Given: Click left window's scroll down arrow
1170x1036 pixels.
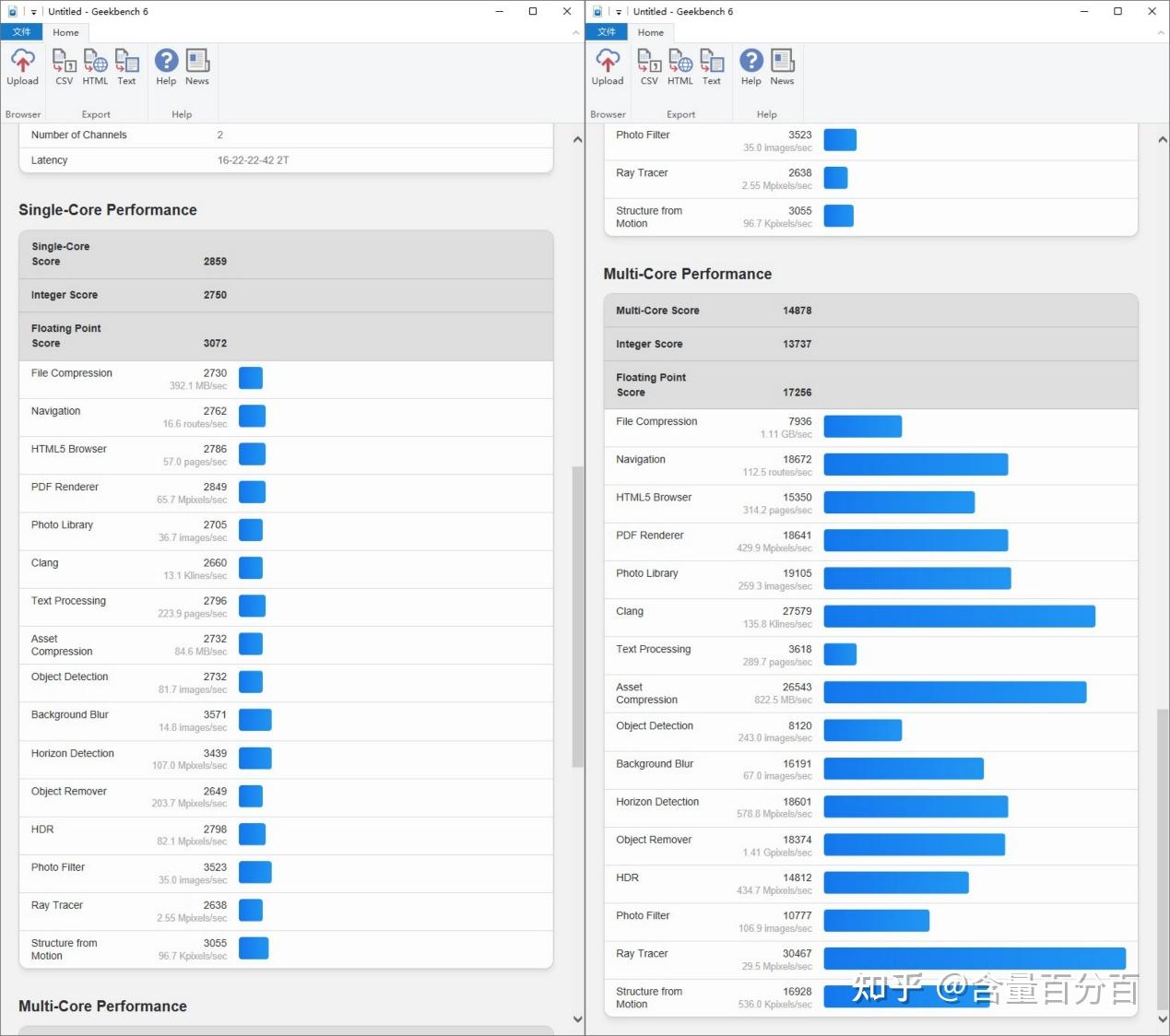Looking at the screenshot, I should [x=578, y=1019].
